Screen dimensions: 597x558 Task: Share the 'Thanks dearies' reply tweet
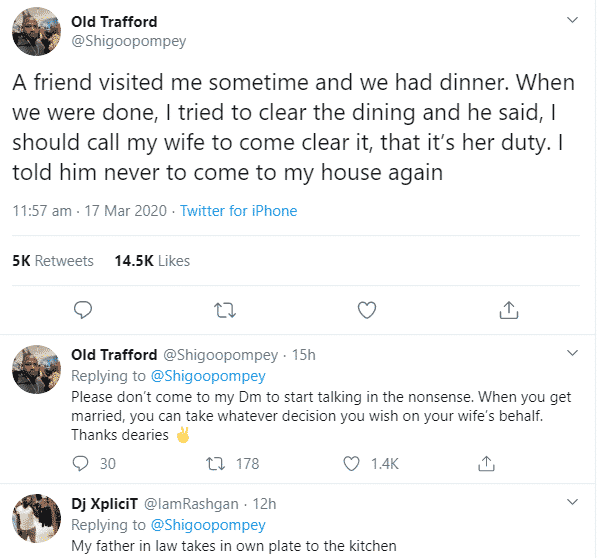(x=486, y=463)
